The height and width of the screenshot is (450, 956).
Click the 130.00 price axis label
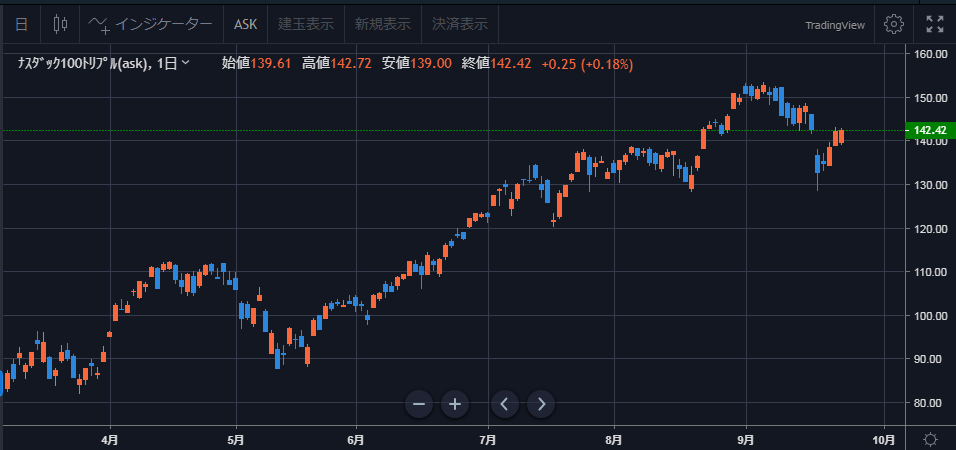tap(930, 185)
